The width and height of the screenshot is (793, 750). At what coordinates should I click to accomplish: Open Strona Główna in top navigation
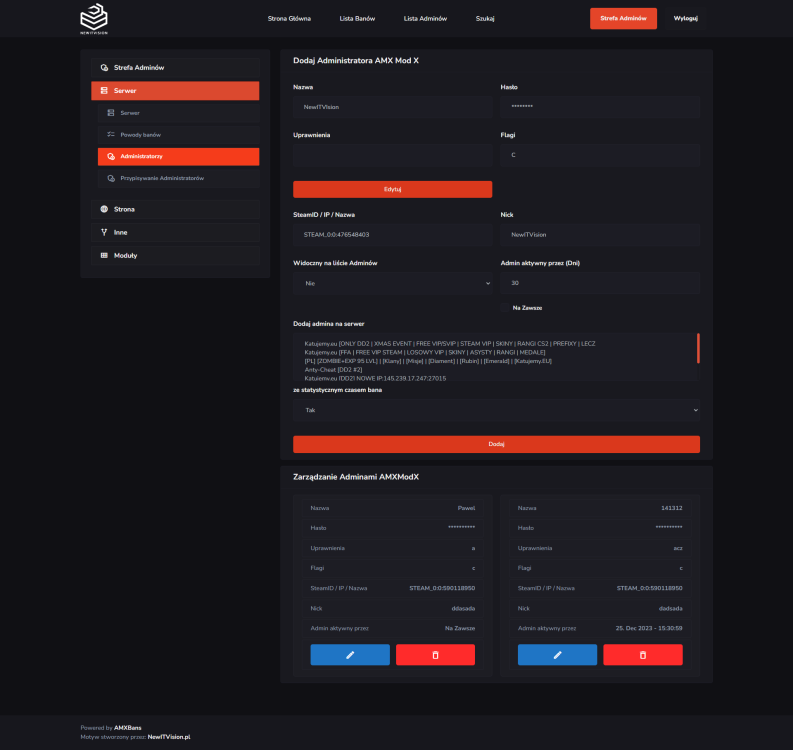[289, 19]
